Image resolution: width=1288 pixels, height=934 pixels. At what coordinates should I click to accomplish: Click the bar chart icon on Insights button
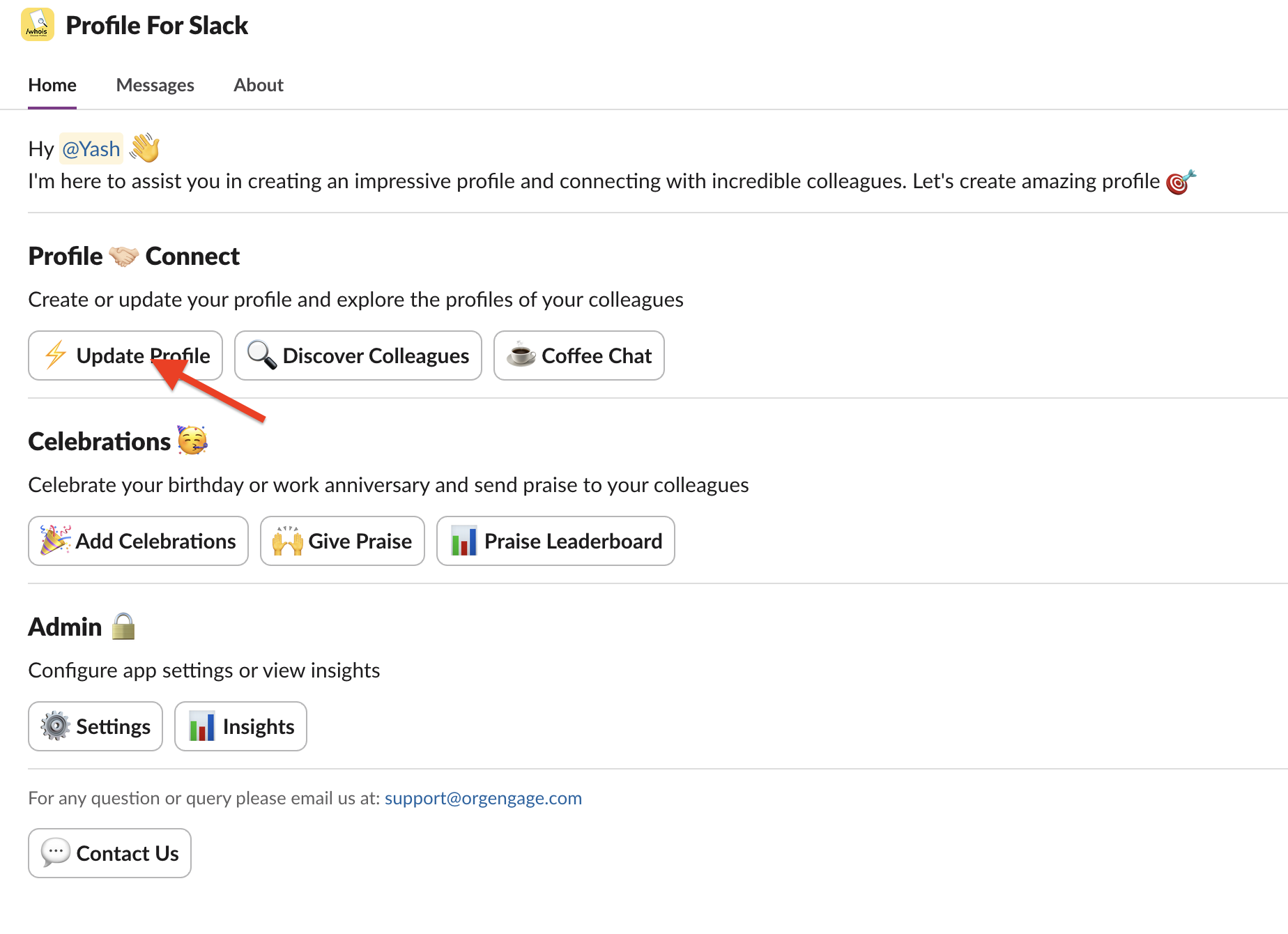(202, 726)
